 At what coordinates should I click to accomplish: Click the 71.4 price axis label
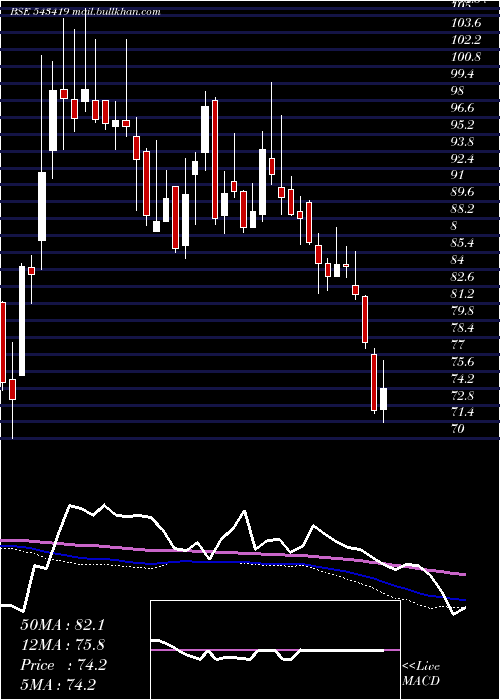[464, 412]
